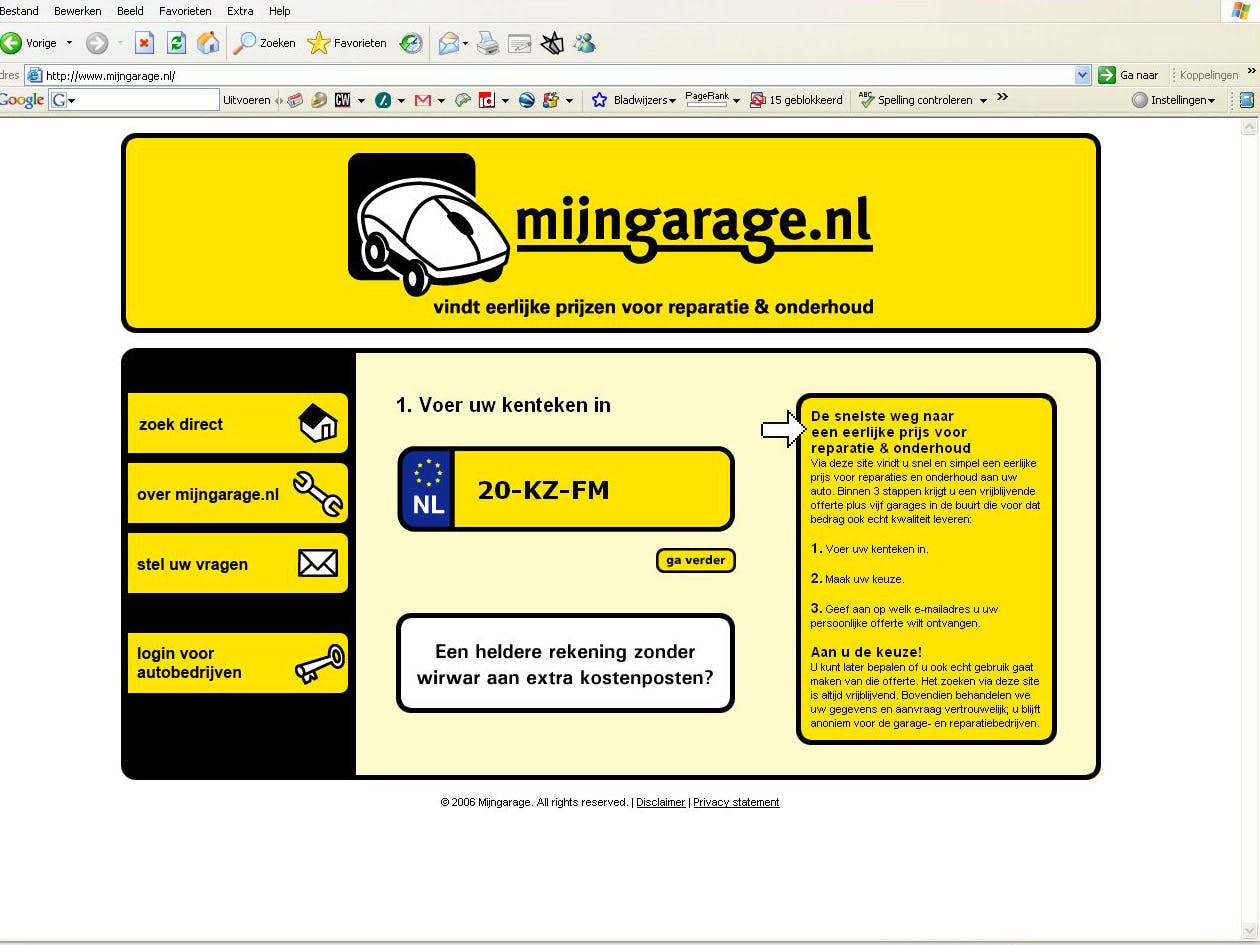
Task: Open the Disclaimer link
Action: coord(661,802)
